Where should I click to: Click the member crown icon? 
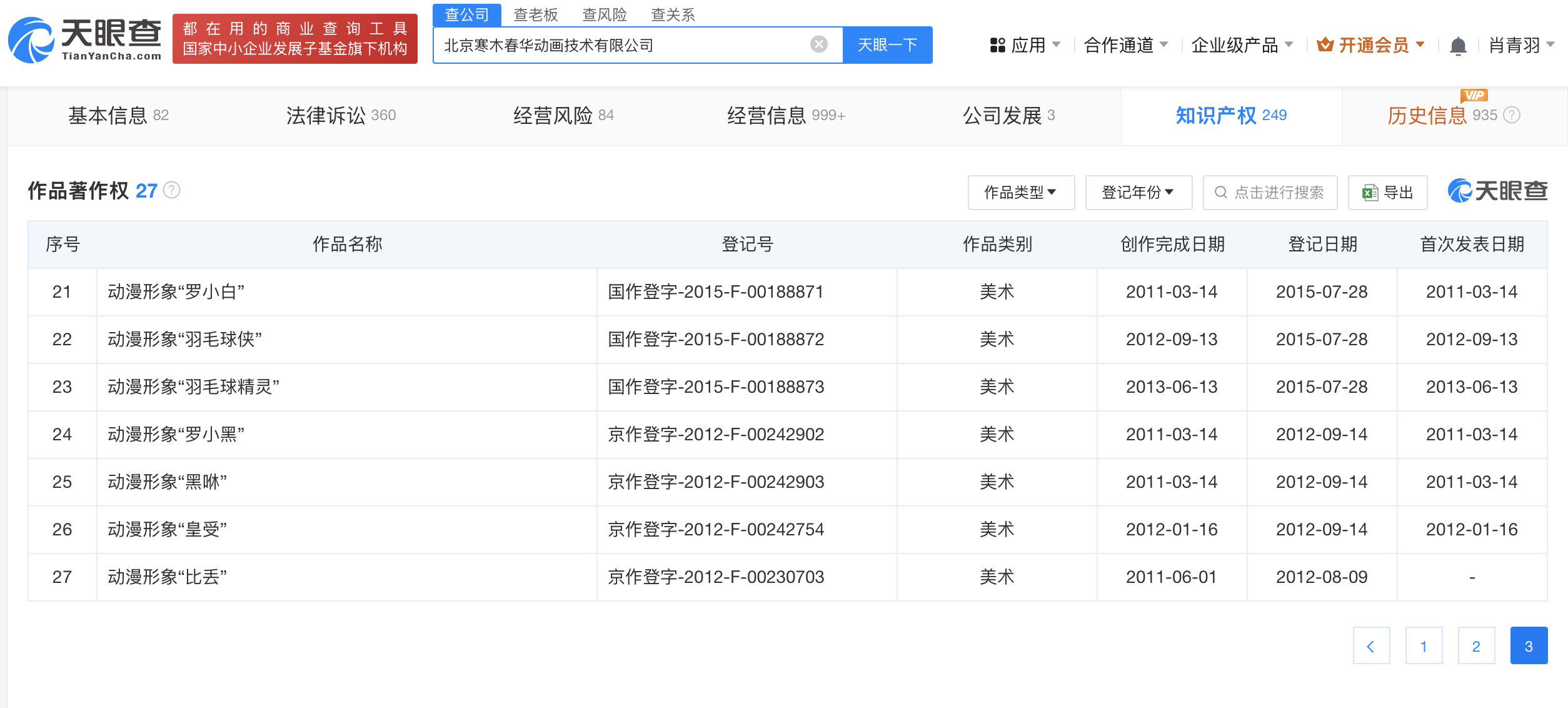pos(1325,45)
